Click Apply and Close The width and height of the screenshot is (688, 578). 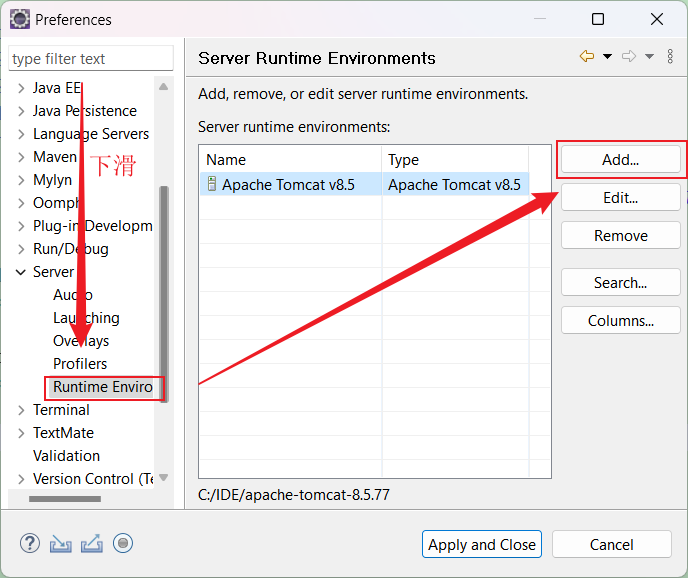pyautogui.click(x=482, y=545)
